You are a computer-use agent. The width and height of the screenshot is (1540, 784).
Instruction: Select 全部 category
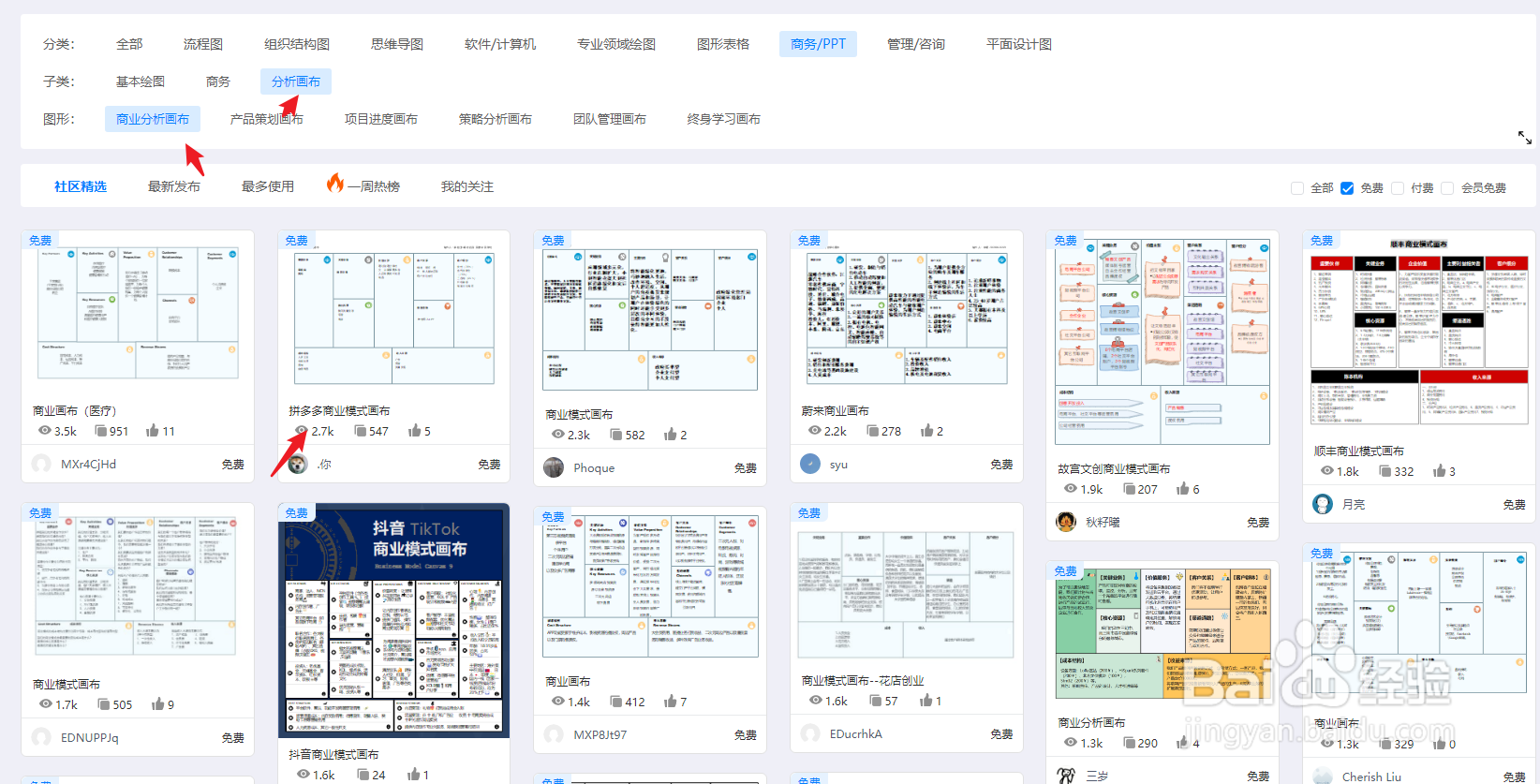129,44
